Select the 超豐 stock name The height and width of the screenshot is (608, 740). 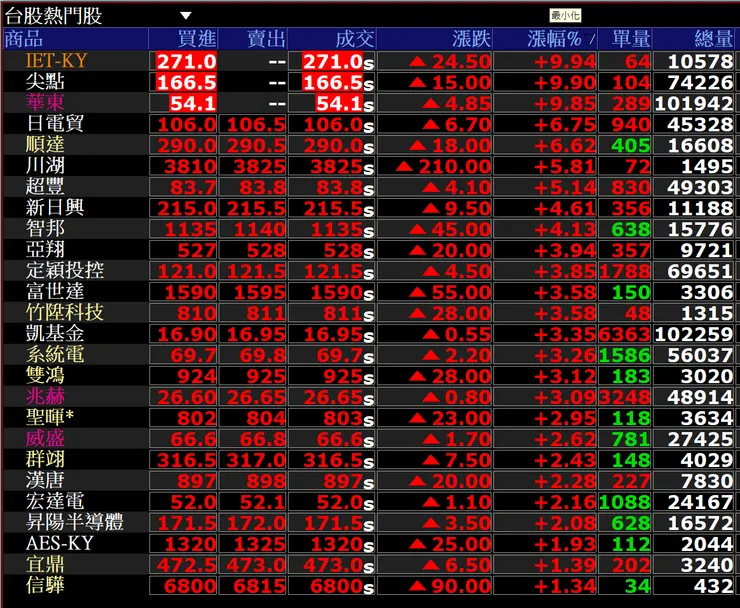click(45, 186)
